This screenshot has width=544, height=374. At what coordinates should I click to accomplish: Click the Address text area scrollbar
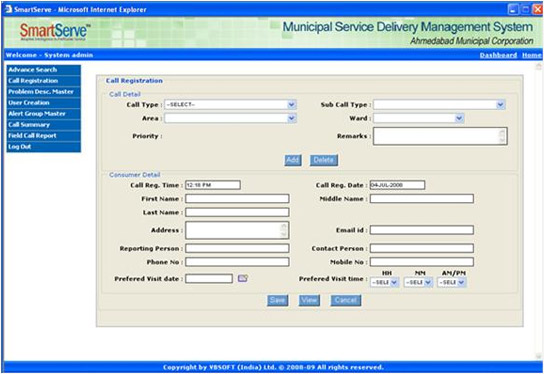click(x=284, y=230)
